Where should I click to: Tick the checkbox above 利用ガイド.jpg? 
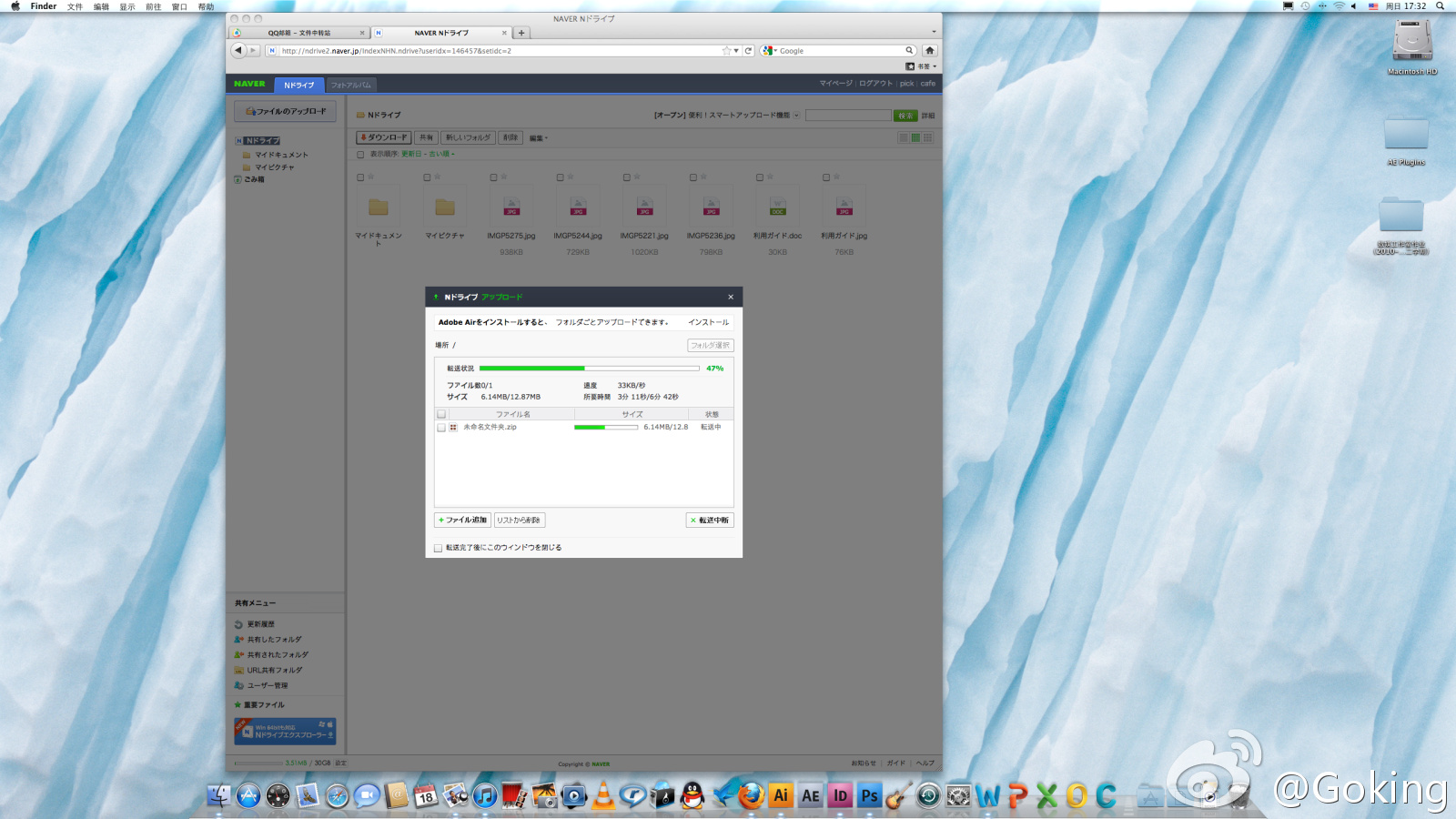pos(826,177)
